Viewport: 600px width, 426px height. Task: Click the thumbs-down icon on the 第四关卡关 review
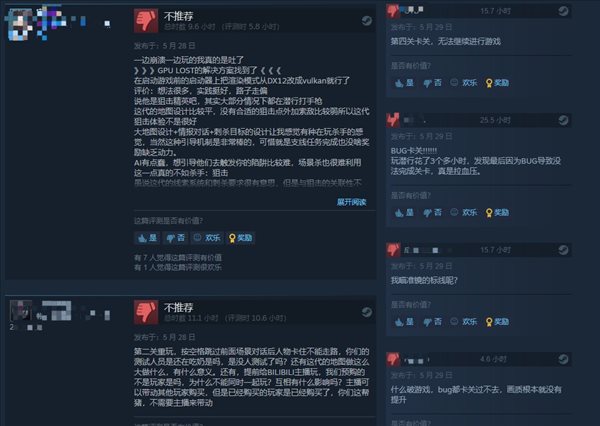tap(393, 10)
